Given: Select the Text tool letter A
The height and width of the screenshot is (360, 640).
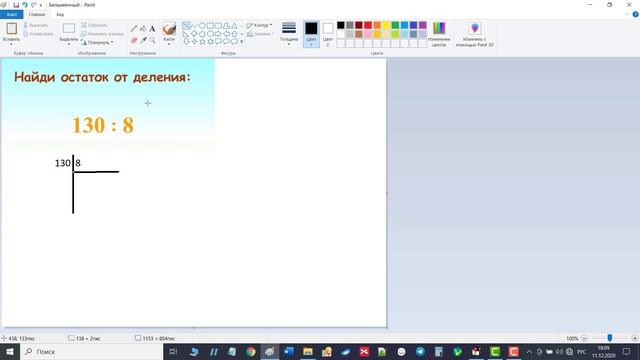Looking at the screenshot, I should pos(152,29).
